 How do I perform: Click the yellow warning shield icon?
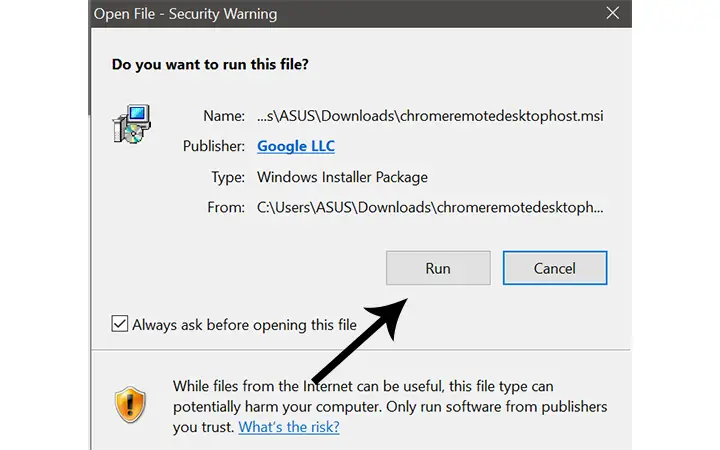[x=130, y=404]
